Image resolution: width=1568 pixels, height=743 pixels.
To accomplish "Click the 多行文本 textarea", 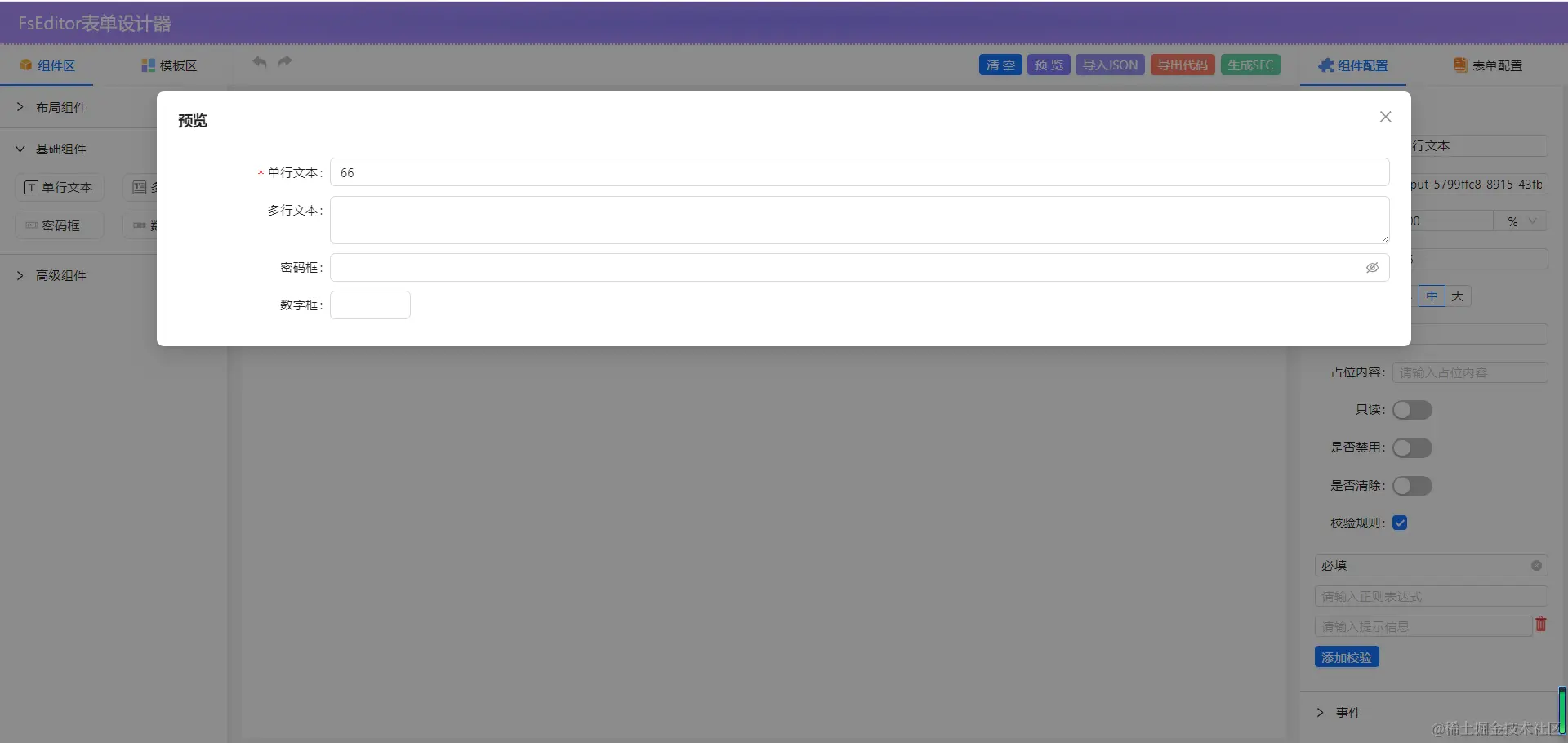I will coord(859,220).
